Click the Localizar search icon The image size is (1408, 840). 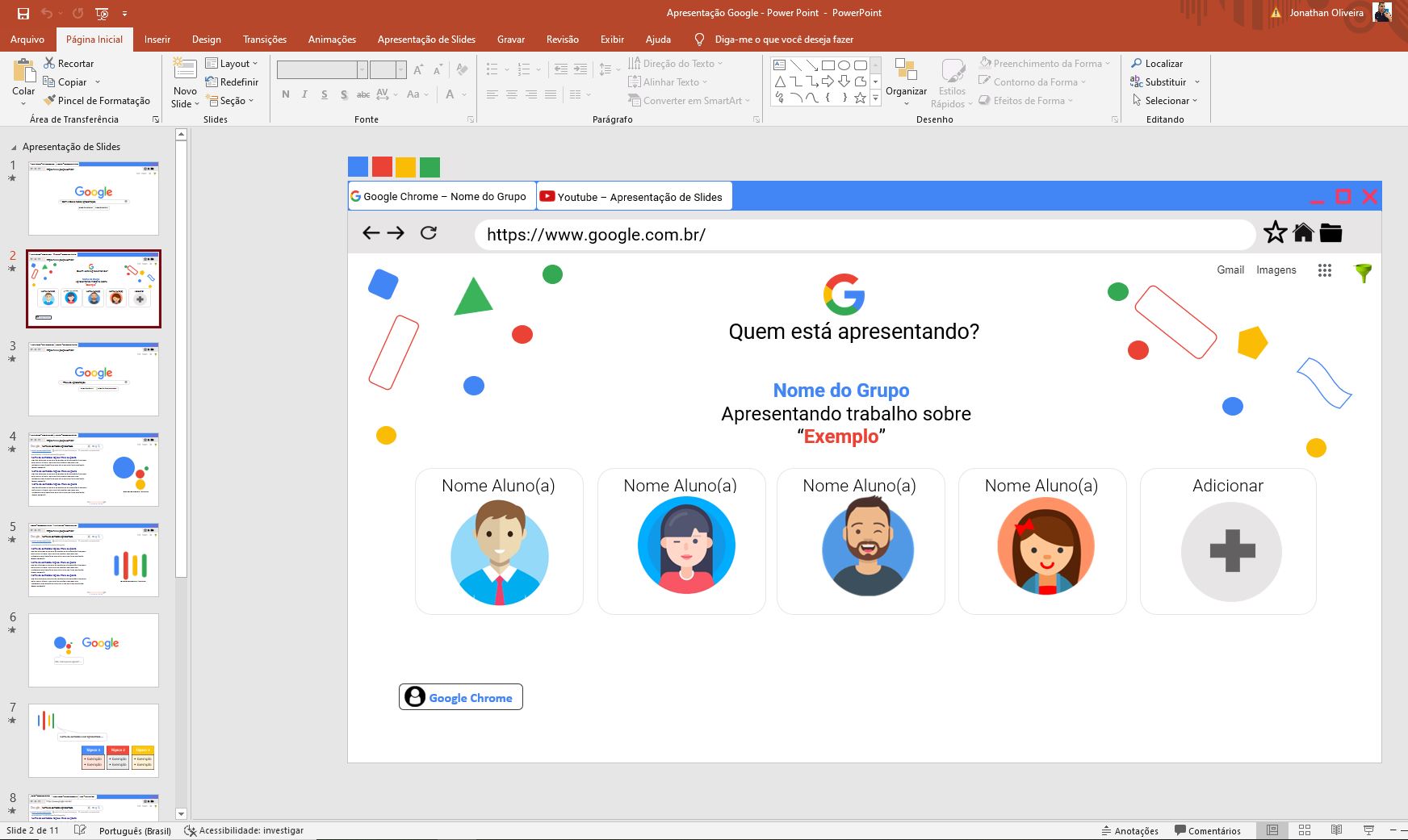coord(1156,63)
